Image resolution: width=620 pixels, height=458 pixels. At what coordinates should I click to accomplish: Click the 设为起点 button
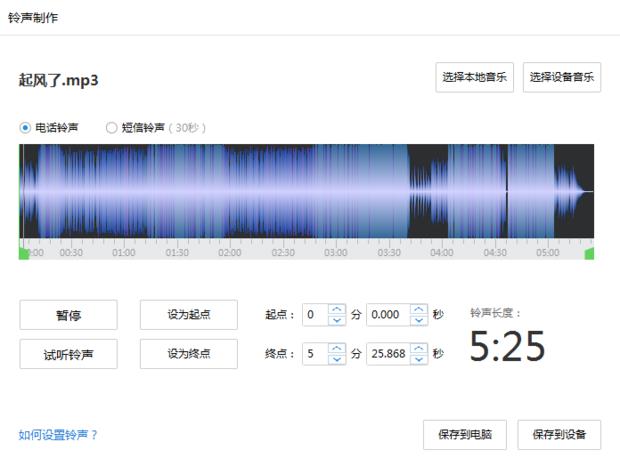pyautogui.click(x=188, y=315)
